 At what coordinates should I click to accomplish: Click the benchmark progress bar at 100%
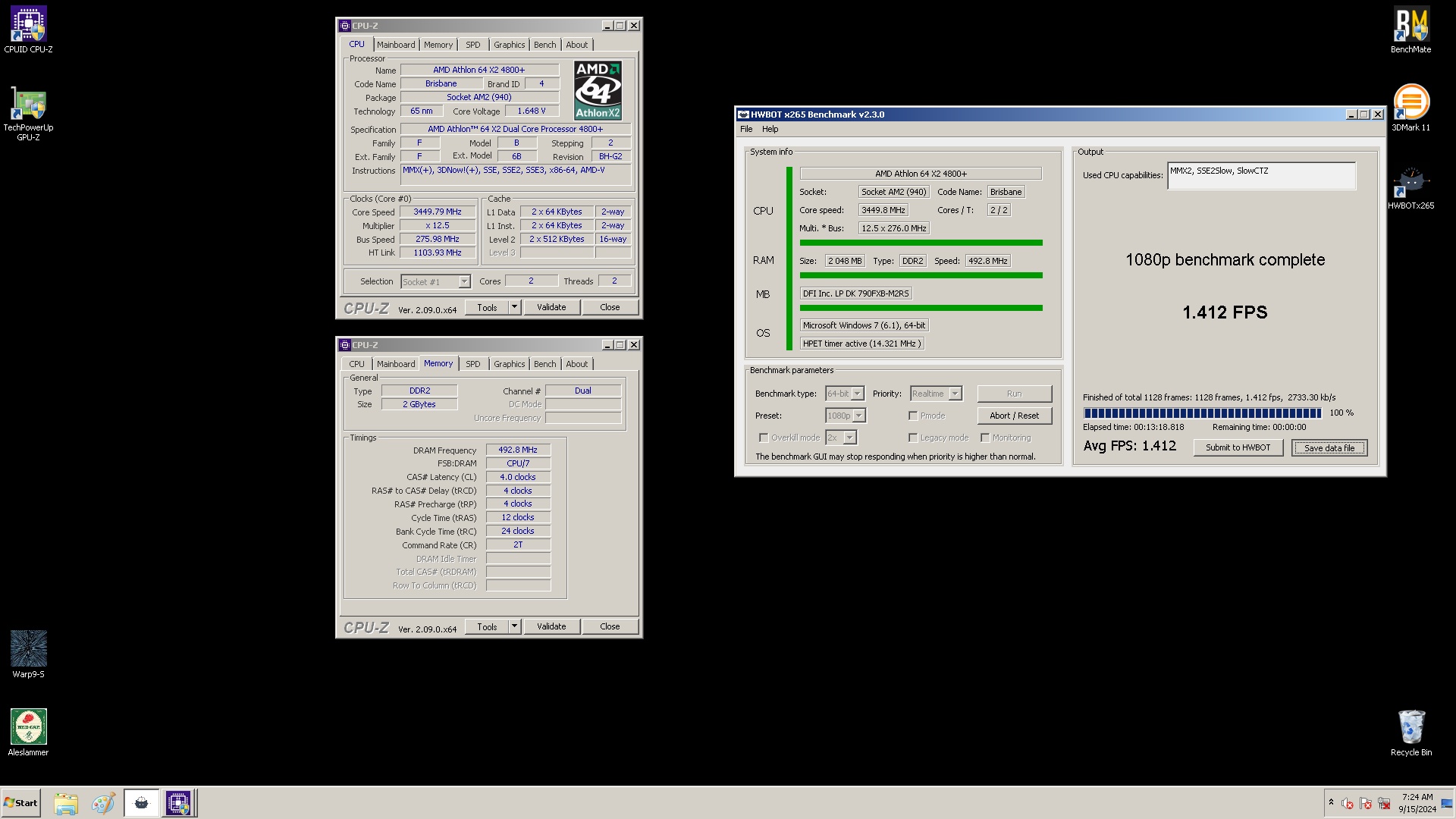click(x=1202, y=413)
